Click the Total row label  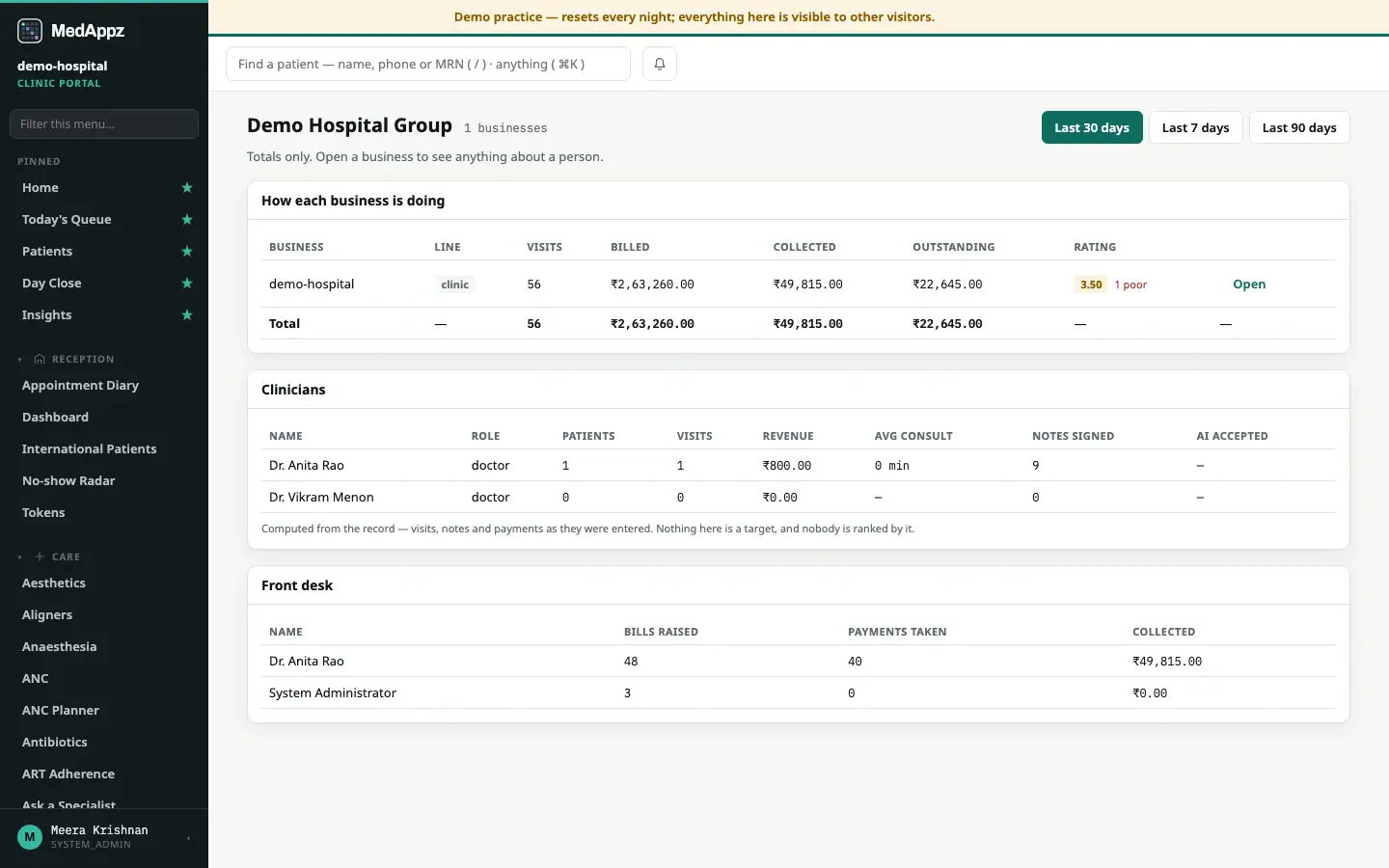click(x=285, y=324)
